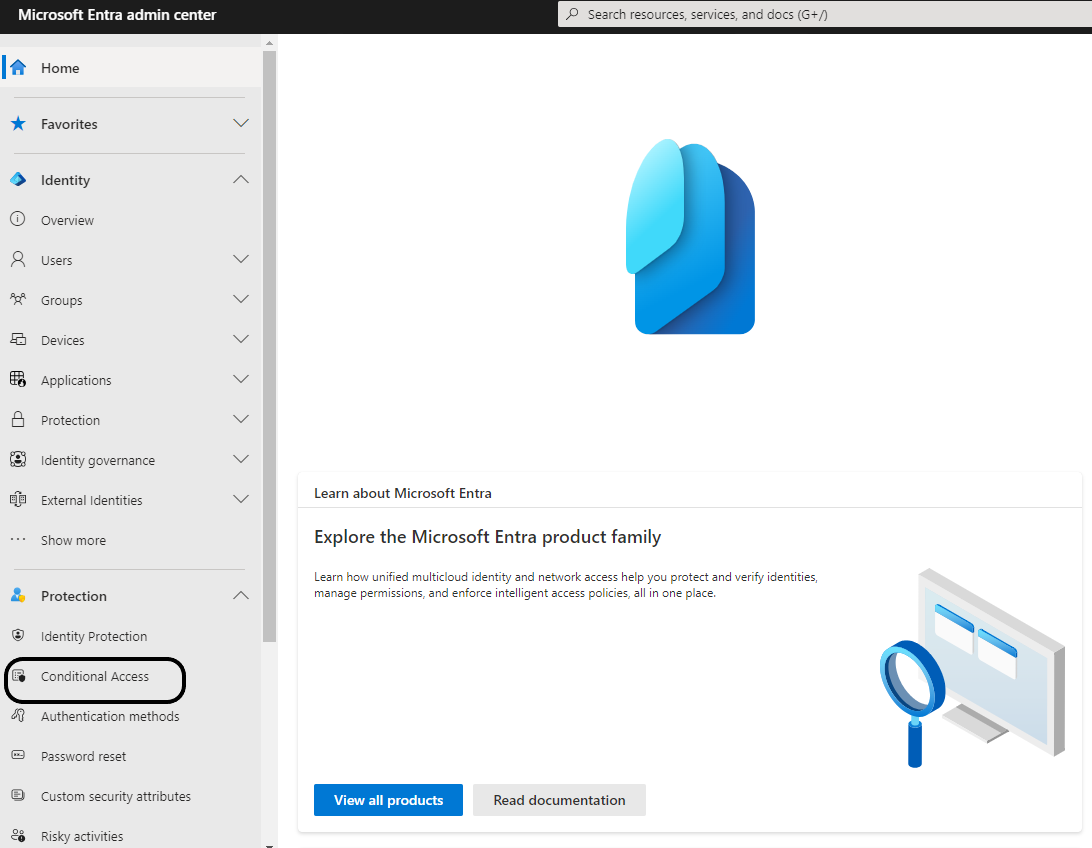The height and width of the screenshot is (848, 1092).
Task: Click the Authentication methods icon
Action: pyautogui.click(x=18, y=715)
